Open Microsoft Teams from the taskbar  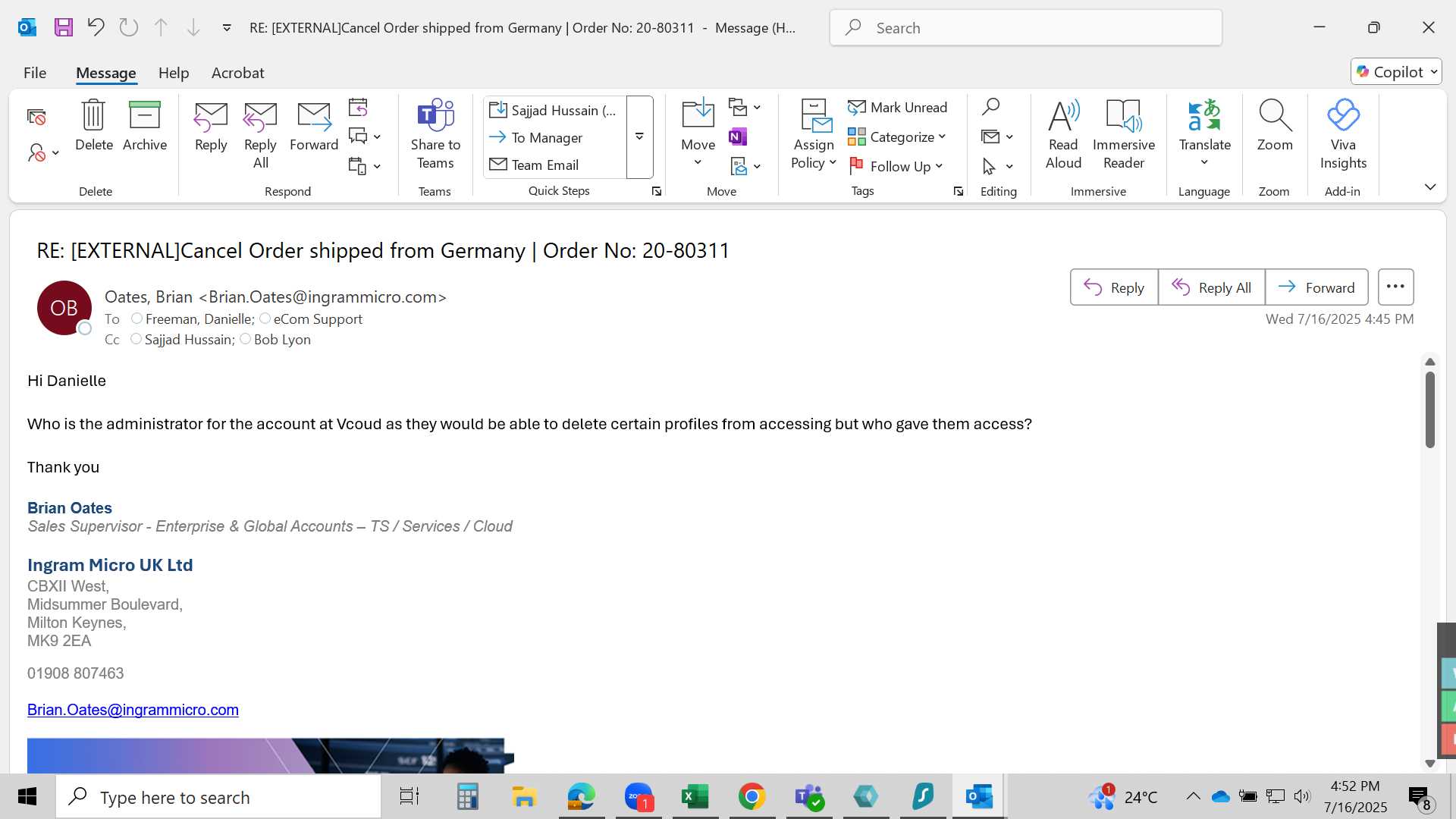coord(808,797)
